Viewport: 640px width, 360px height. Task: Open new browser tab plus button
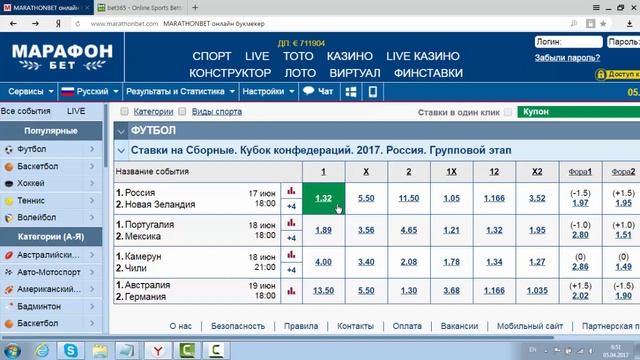[195, 7]
